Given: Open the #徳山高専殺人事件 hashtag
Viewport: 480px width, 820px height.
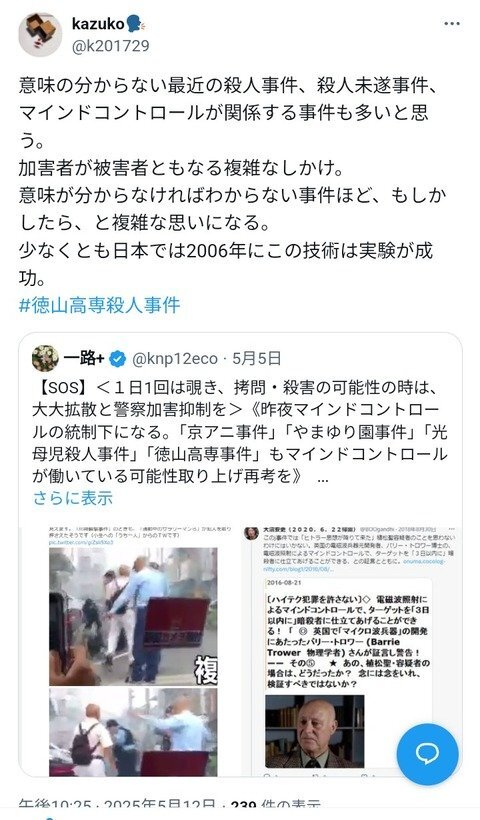Looking at the screenshot, I should point(99,304).
